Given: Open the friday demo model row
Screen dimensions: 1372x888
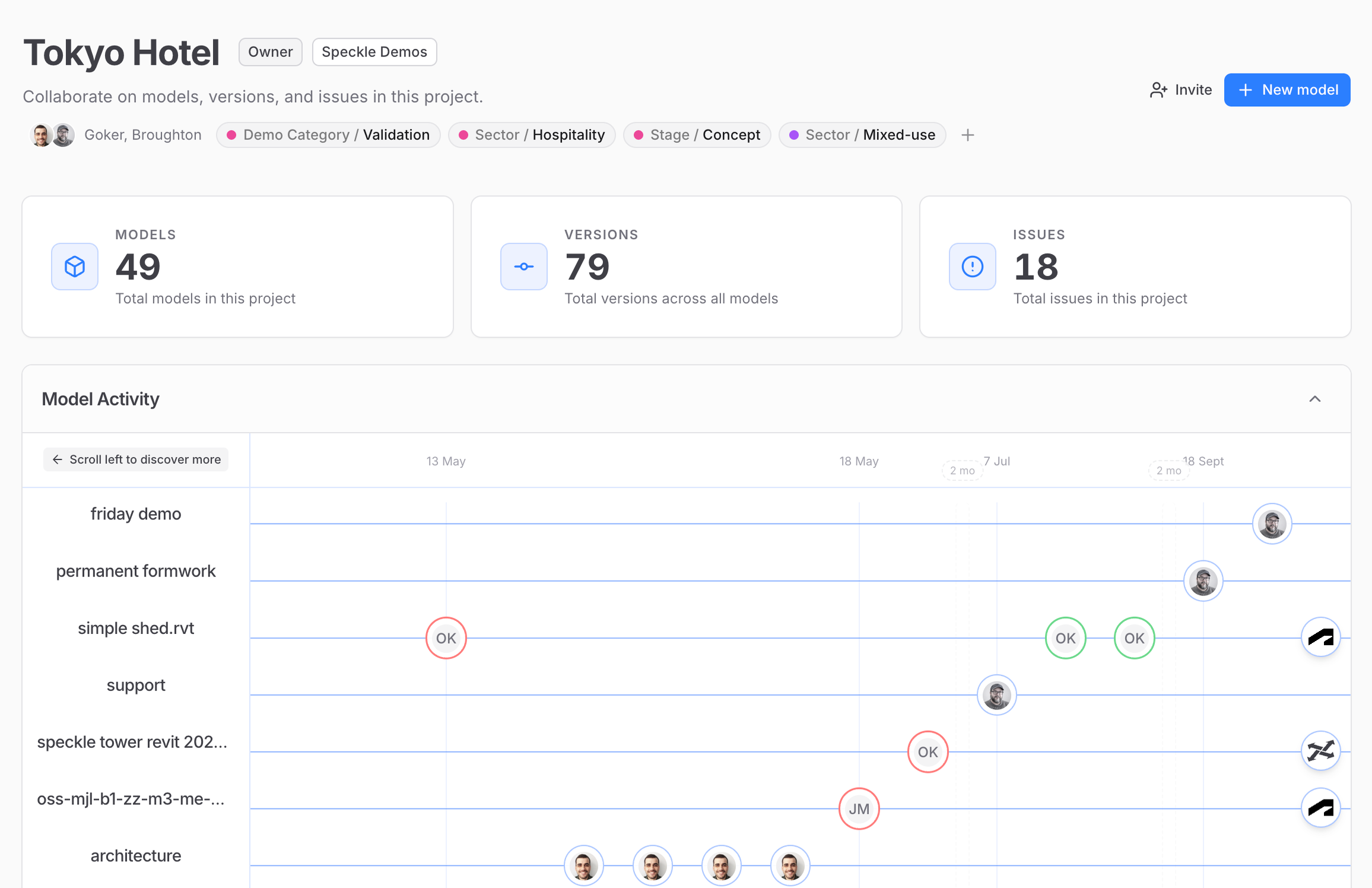Looking at the screenshot, I should [x=136, y=514].
